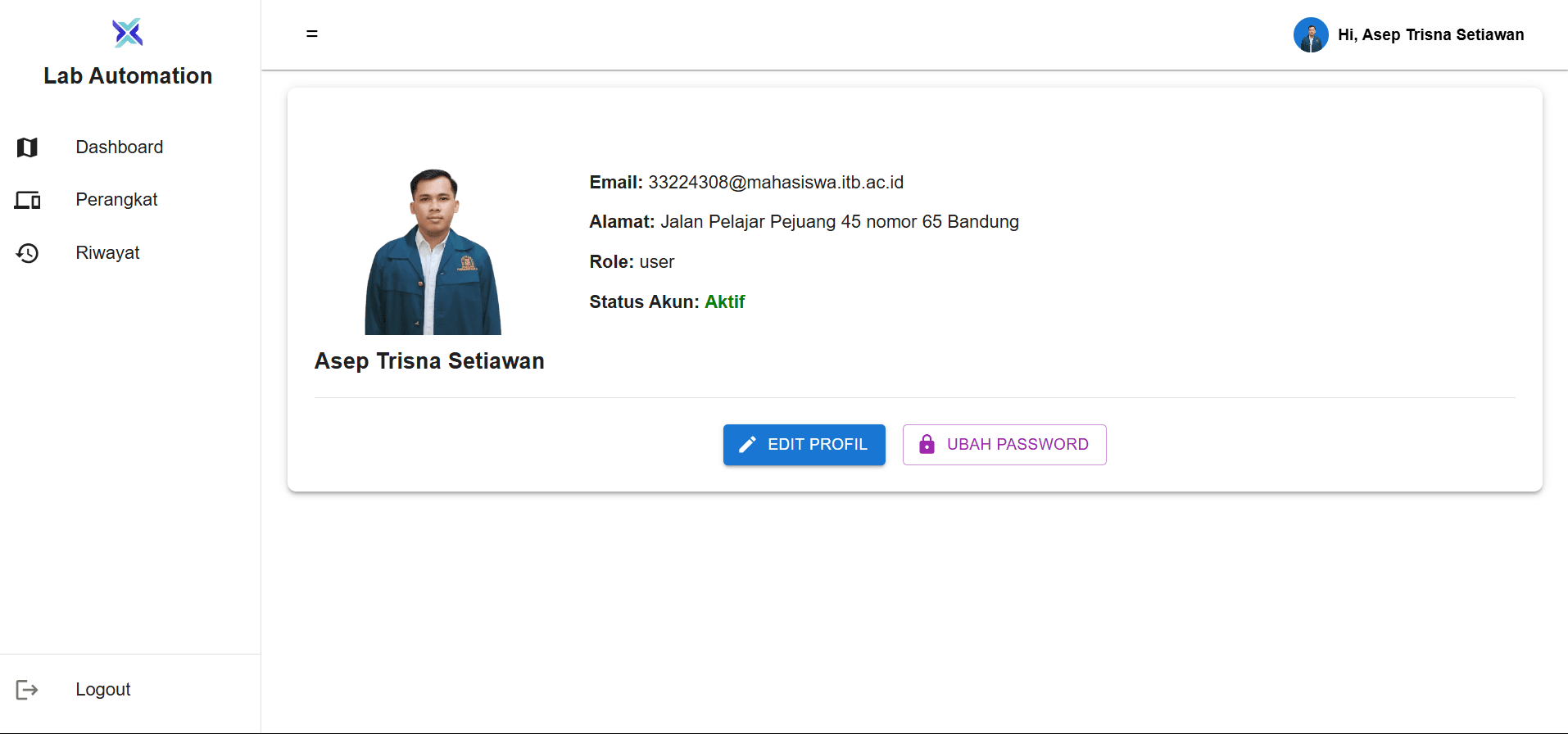Click the Perangkat devices icon
The width and height of the screenshot is (1568, 734).
27,200
